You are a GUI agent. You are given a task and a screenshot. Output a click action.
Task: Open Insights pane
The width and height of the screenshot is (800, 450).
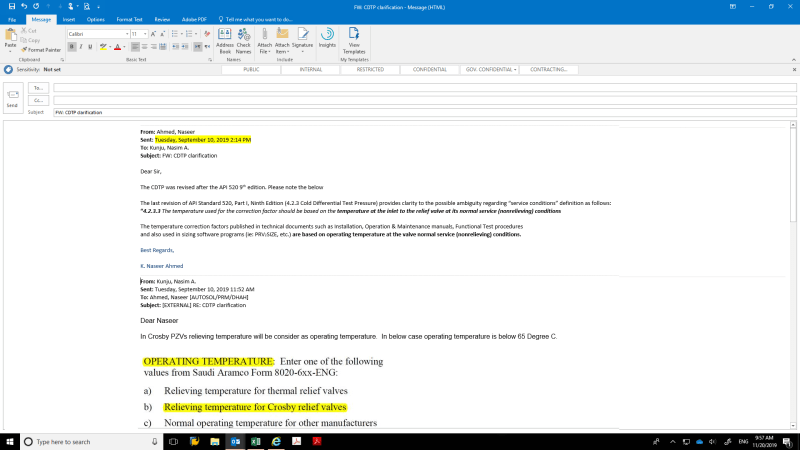[x=327, y=38]
